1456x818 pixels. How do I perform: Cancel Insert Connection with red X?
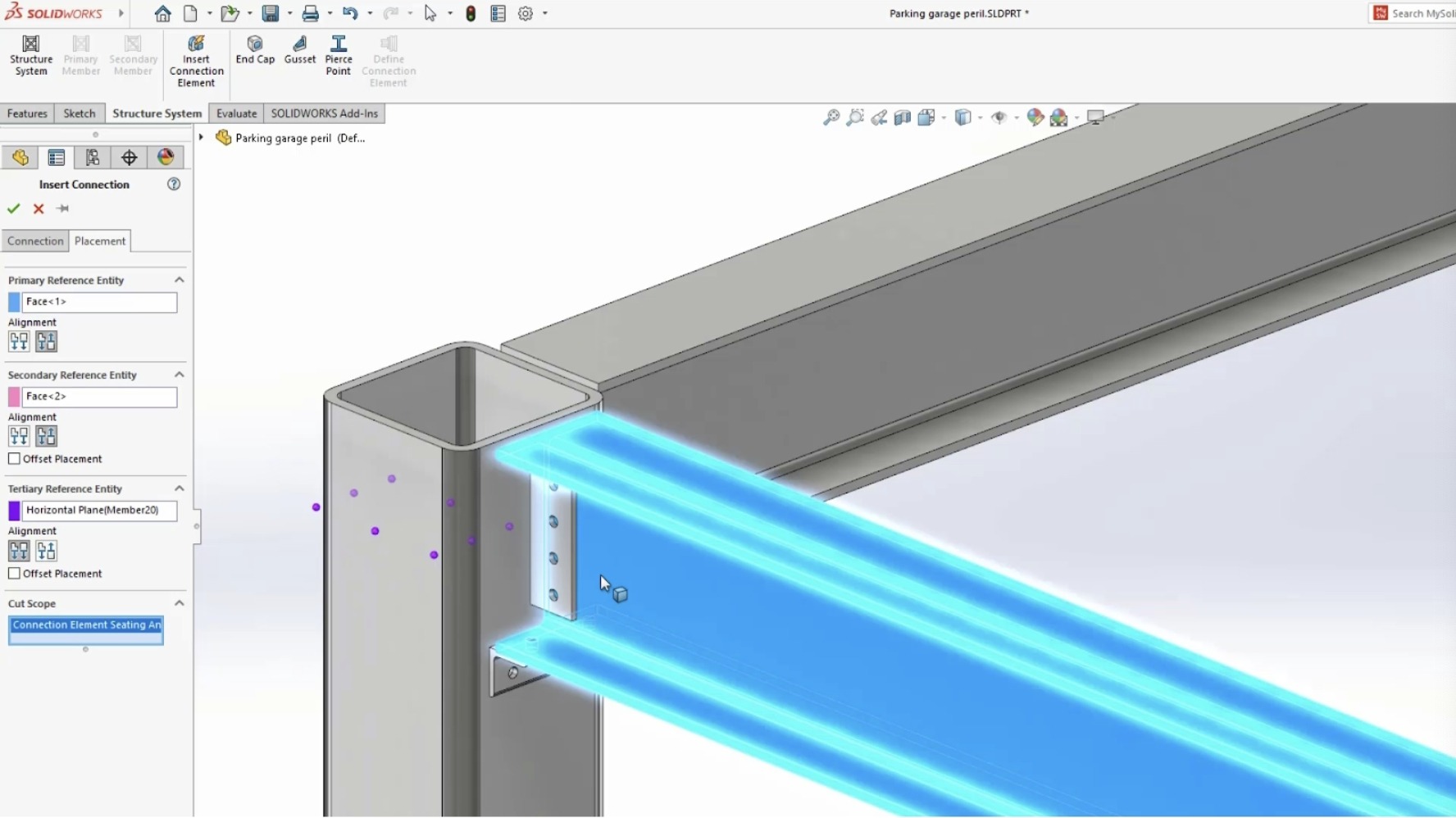pyautogui.click(x=38, y=209)
